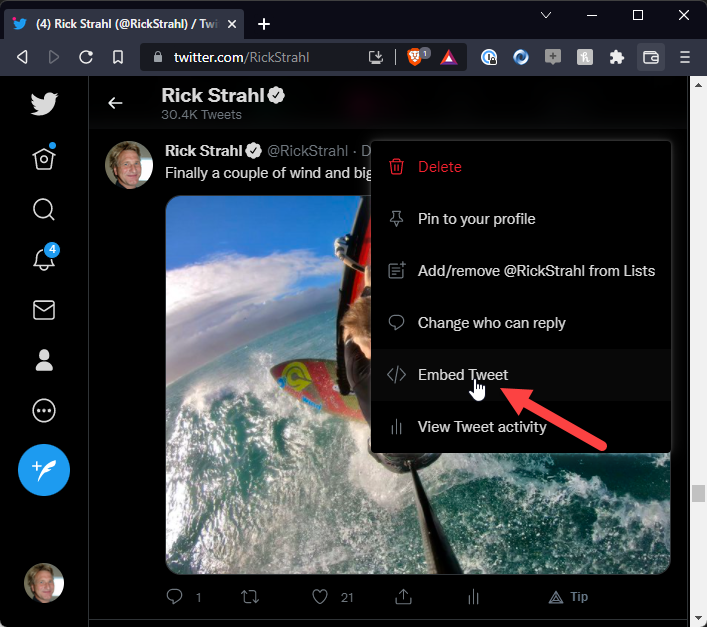Viewport: 707px width, 627px height.
Task: Compose a new tweet with blue button
Action: click(x=44, y=470)
